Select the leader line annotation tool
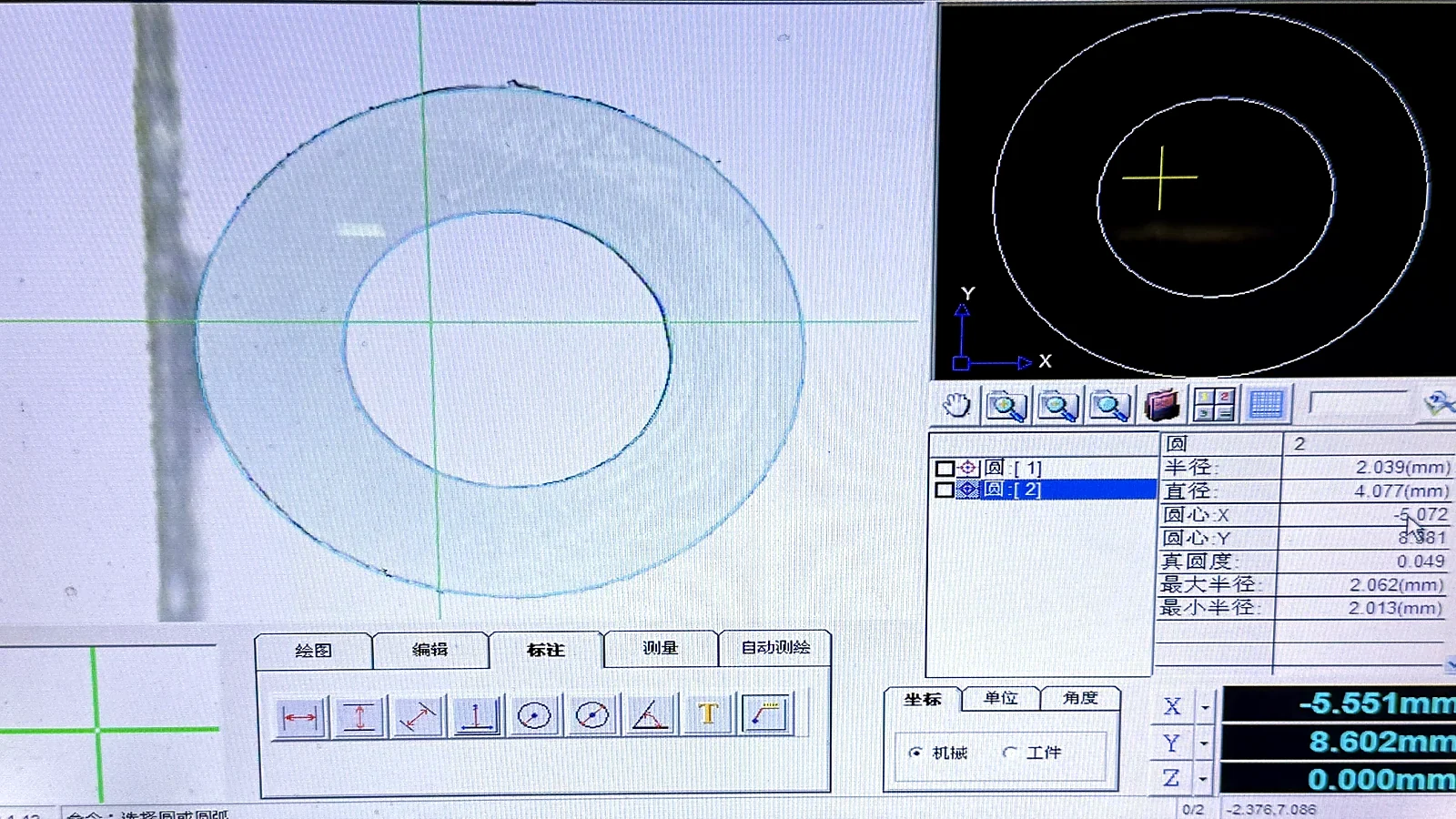This screenshot has height=819, width=1456. click(x=767, y=714)
